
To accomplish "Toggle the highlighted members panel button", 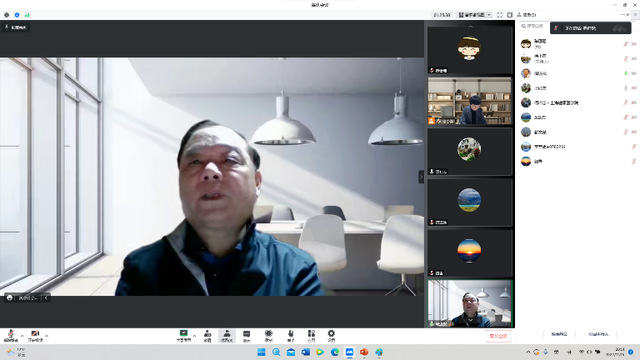I will tap(227, 336).
